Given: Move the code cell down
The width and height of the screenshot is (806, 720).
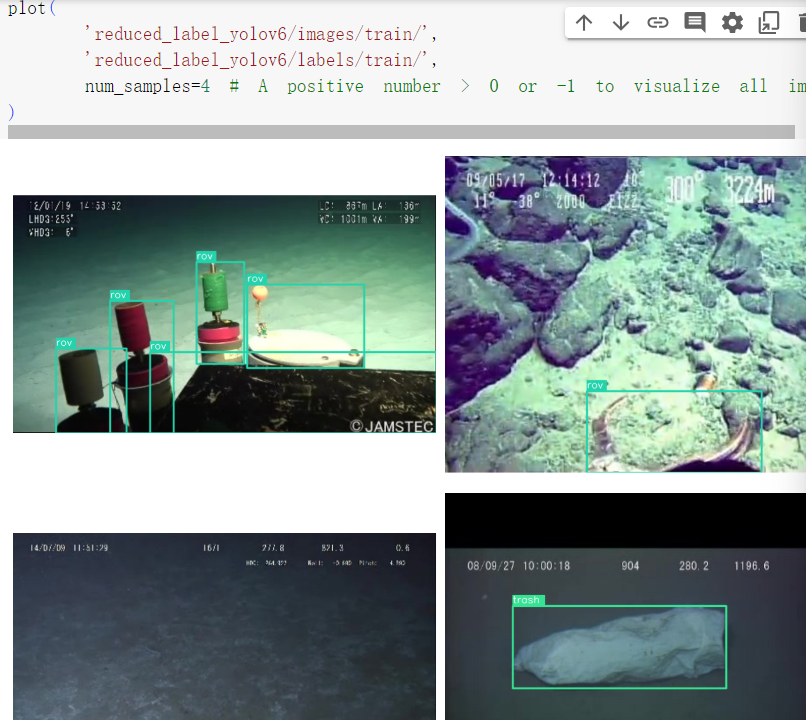Looking at the screenshot, I should 621,21.
